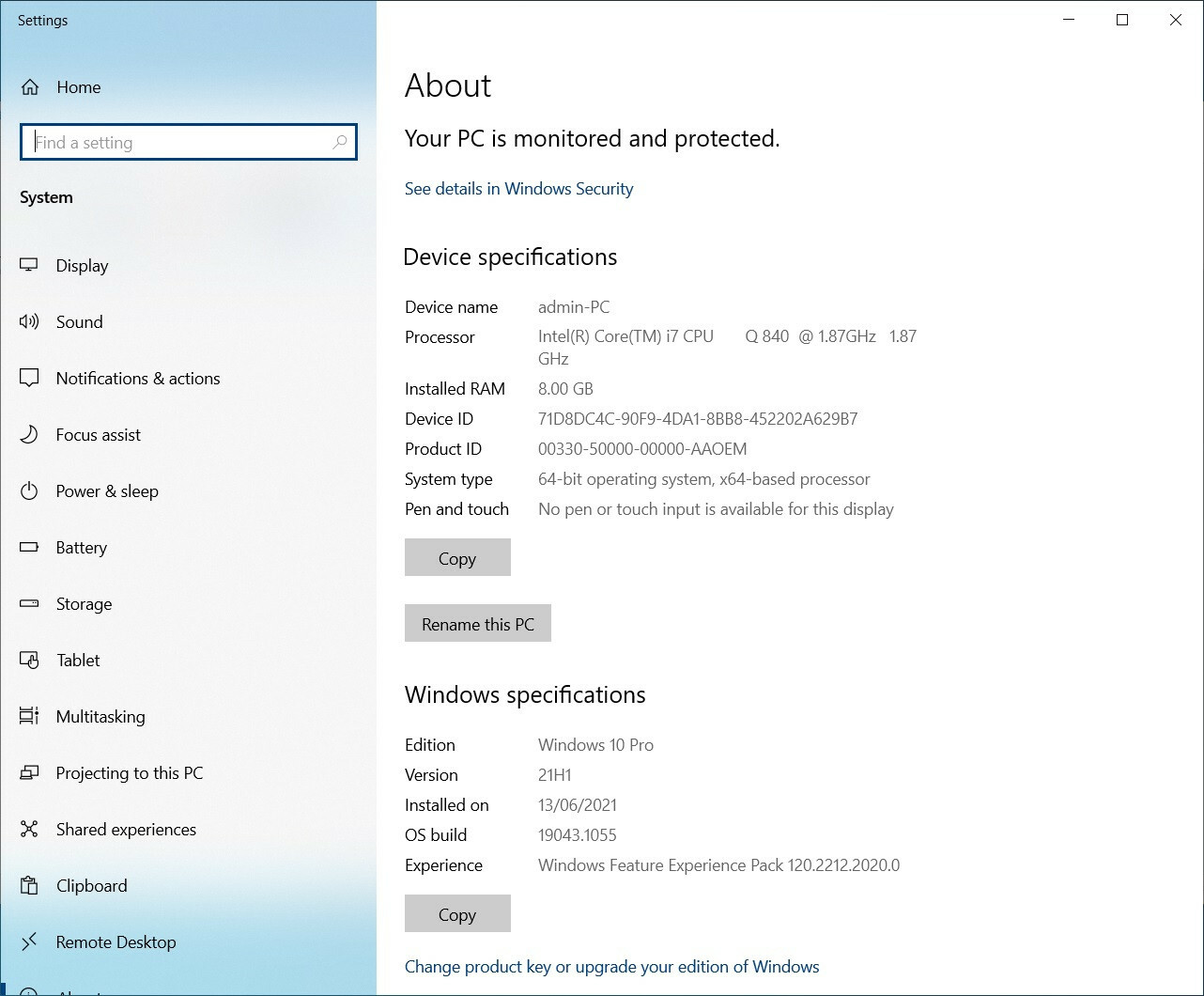The height and width of the screenshot is (996, 1204).
Task: Open Battery settings
Action: [188, 548]
